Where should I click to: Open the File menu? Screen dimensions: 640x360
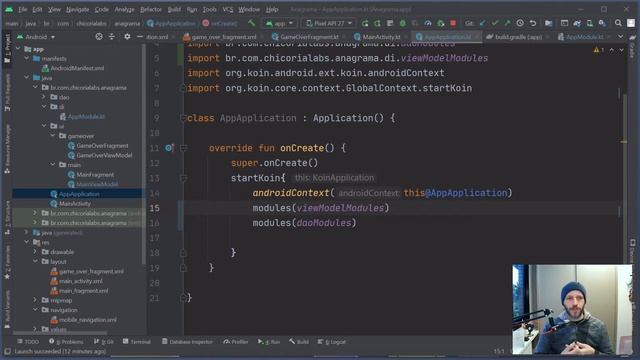pyautogui.click(x=22, y=9)
